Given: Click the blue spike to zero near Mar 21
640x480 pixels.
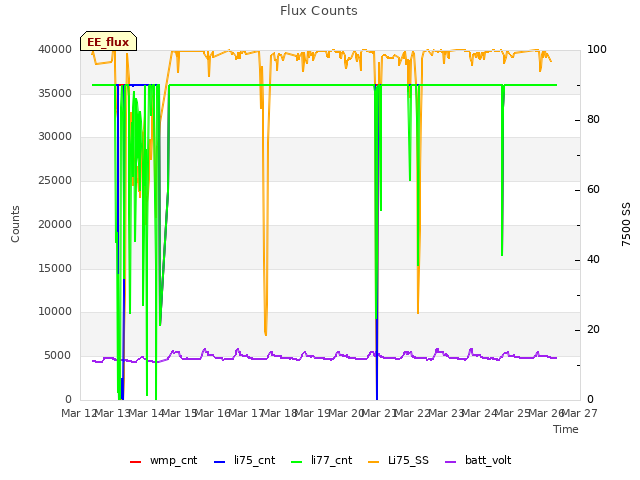Looking at the screenshot, I should pyautogui.click(x=377, y=359).
